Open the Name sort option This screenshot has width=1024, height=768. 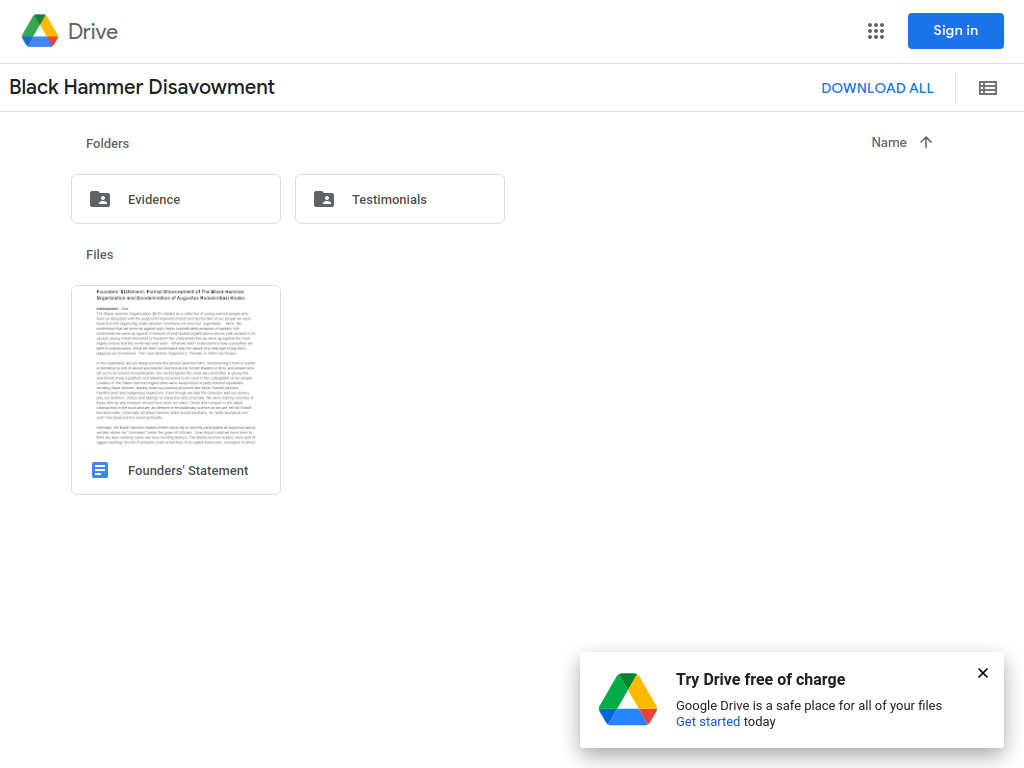pos(889,142)
